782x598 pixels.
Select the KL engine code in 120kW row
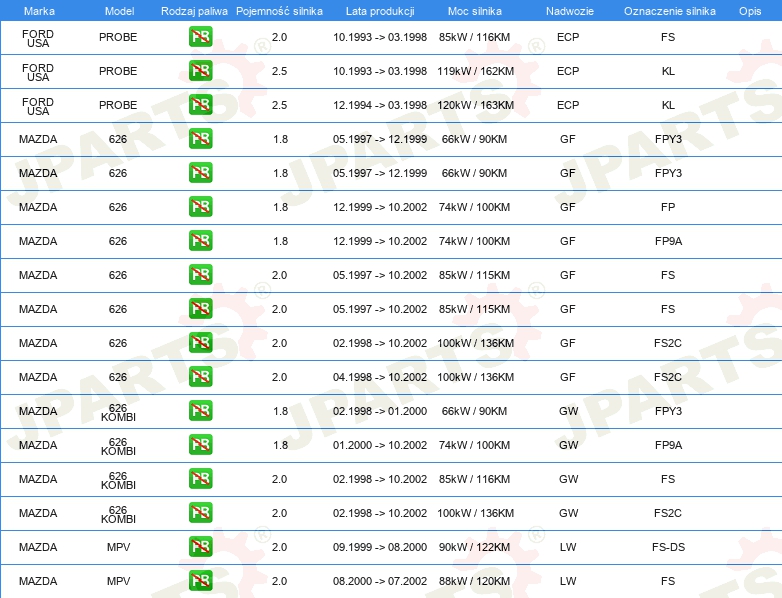(668, 105)
